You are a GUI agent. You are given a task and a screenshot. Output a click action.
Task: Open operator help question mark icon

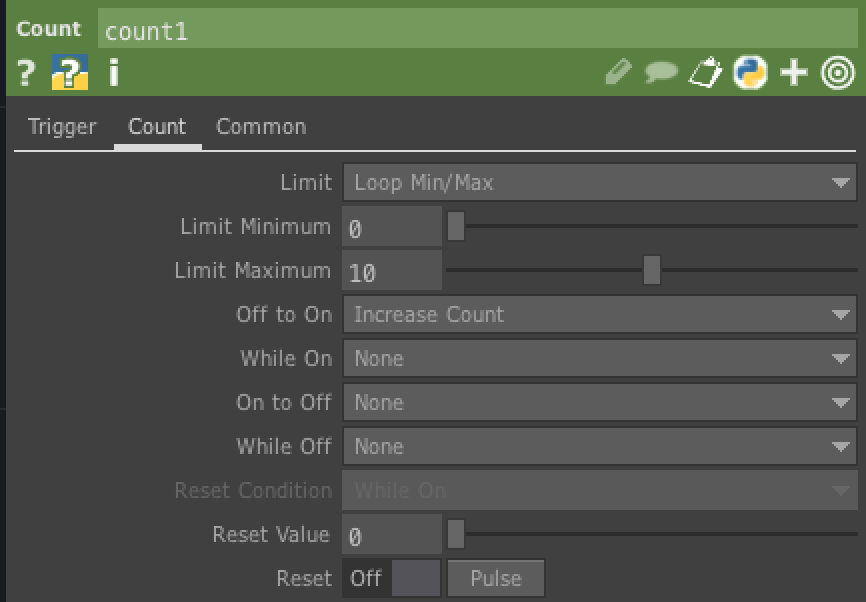pyautogui.click(x=26, y=73)
